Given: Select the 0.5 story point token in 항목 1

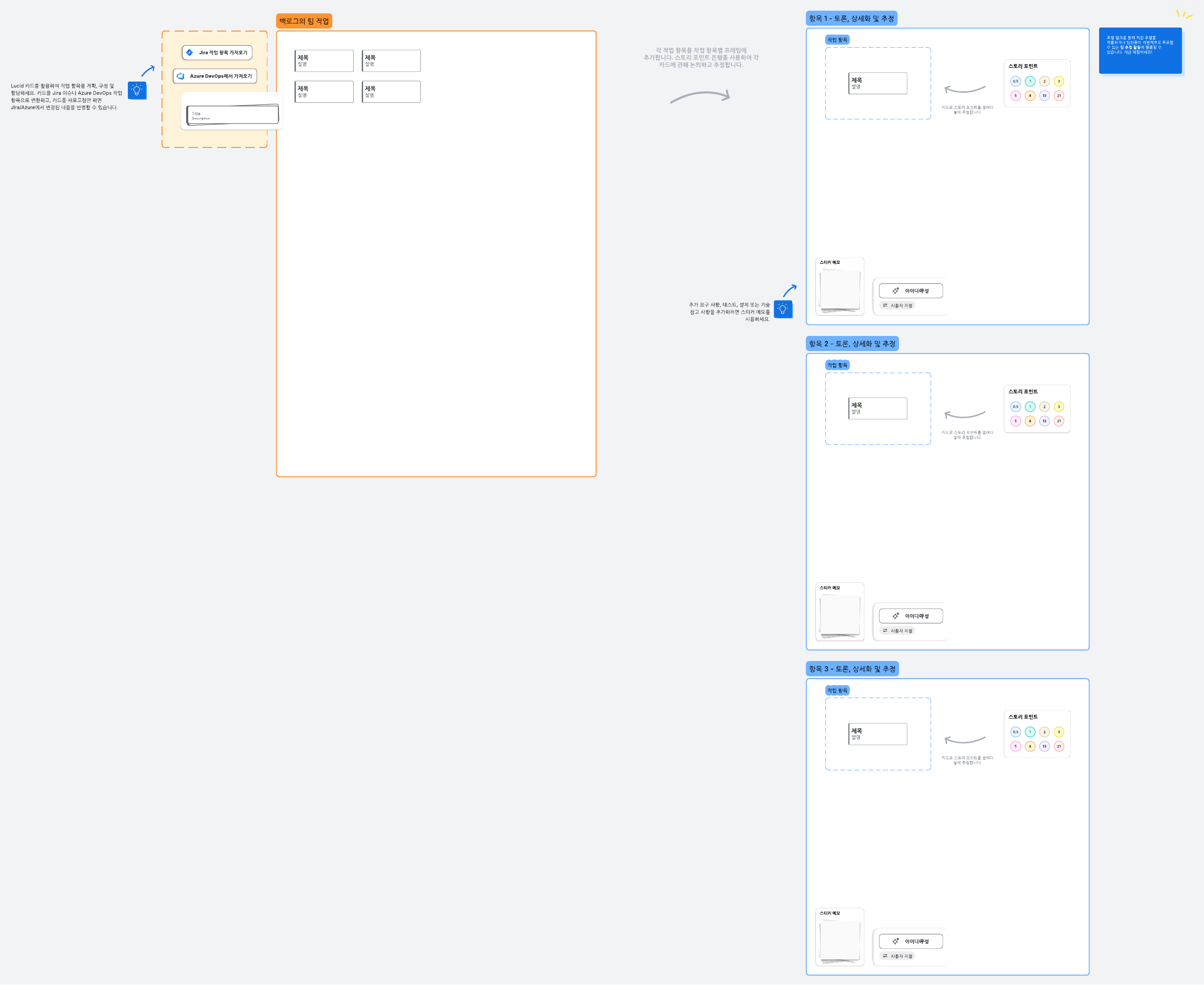Looking at the screenshot, I should click(1015, 81).
